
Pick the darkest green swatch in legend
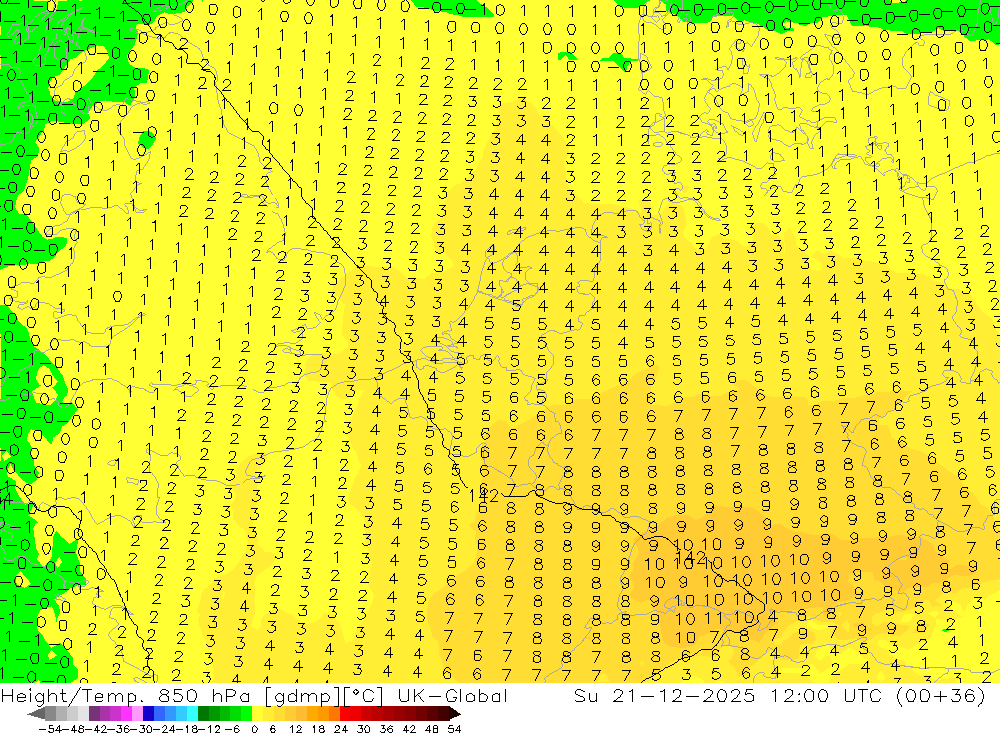[203, 714]
